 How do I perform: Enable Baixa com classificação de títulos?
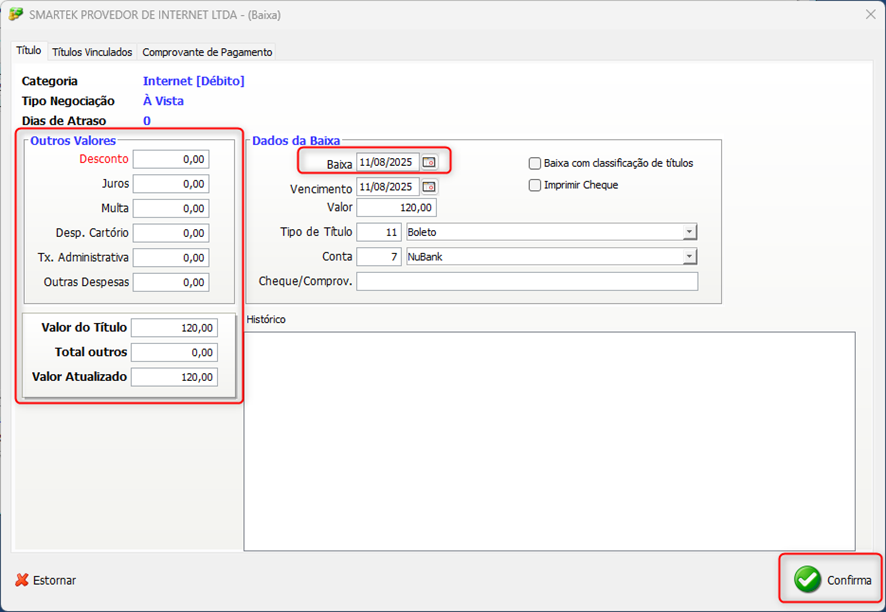pos(535,163)
